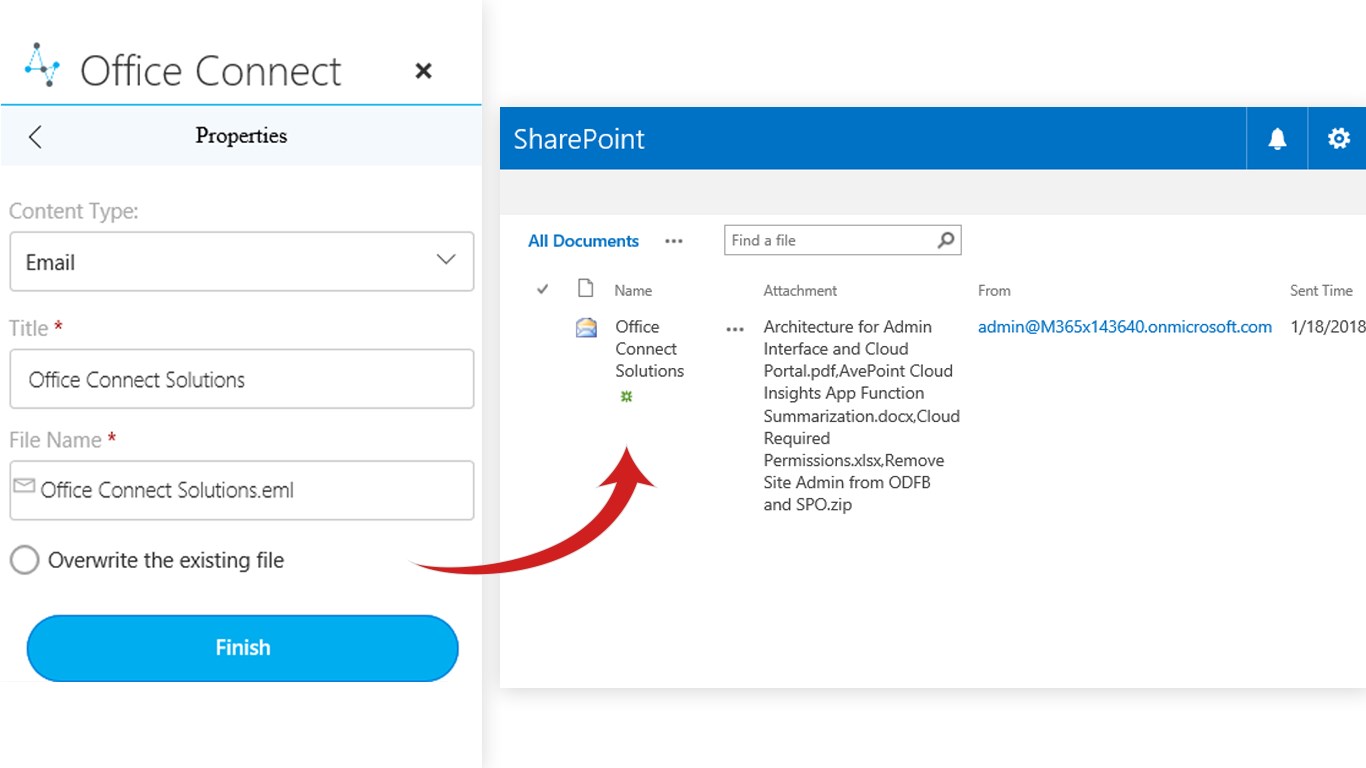The image size is (1366, 768).
Task: Open the admin@M365x143640 email link
Action: pyautogui.click(x=1124, y=327)
